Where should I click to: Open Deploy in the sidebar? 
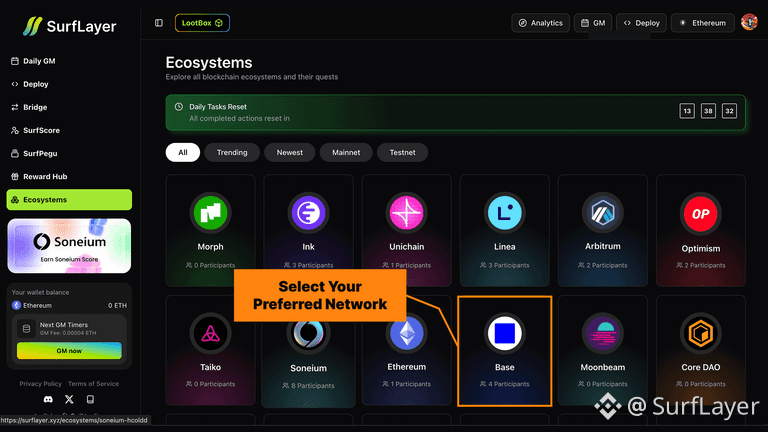(x=69, y=84)
